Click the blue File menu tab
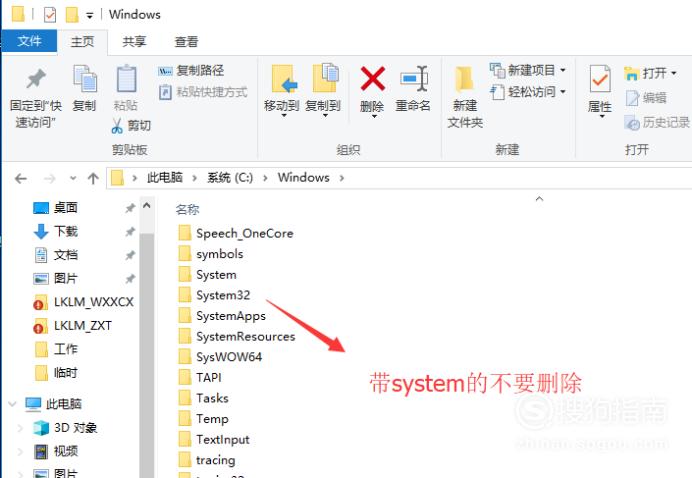The image size is (692, 478). [x=29, y=41]
